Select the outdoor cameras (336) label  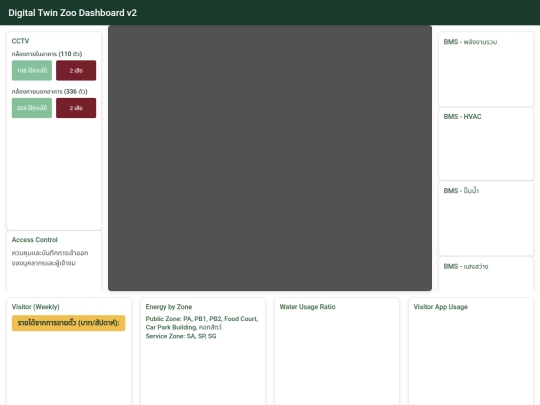tap(50, 91)
